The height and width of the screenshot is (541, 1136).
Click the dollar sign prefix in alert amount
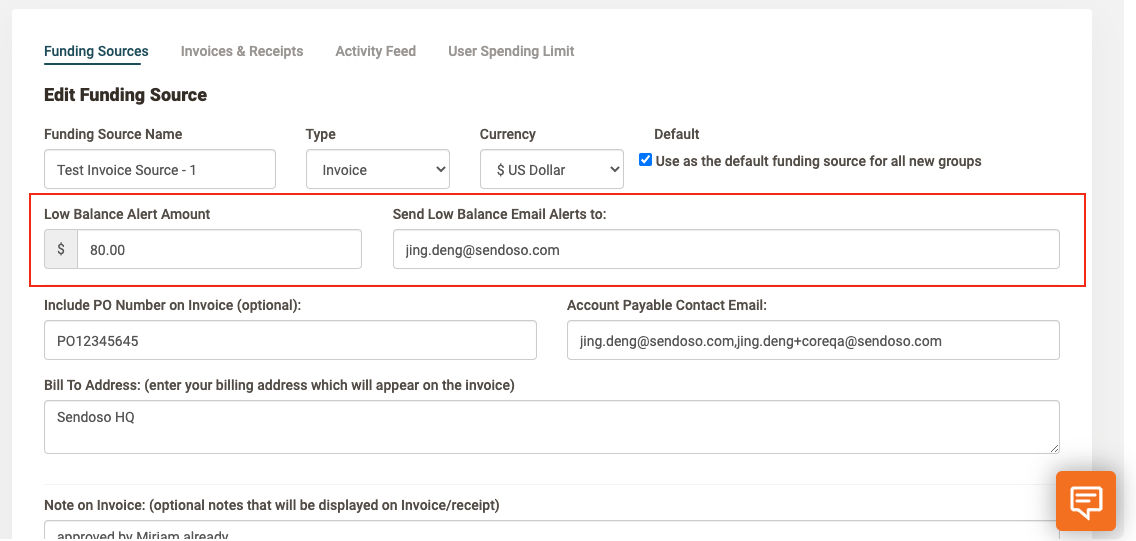pos(61,249)
